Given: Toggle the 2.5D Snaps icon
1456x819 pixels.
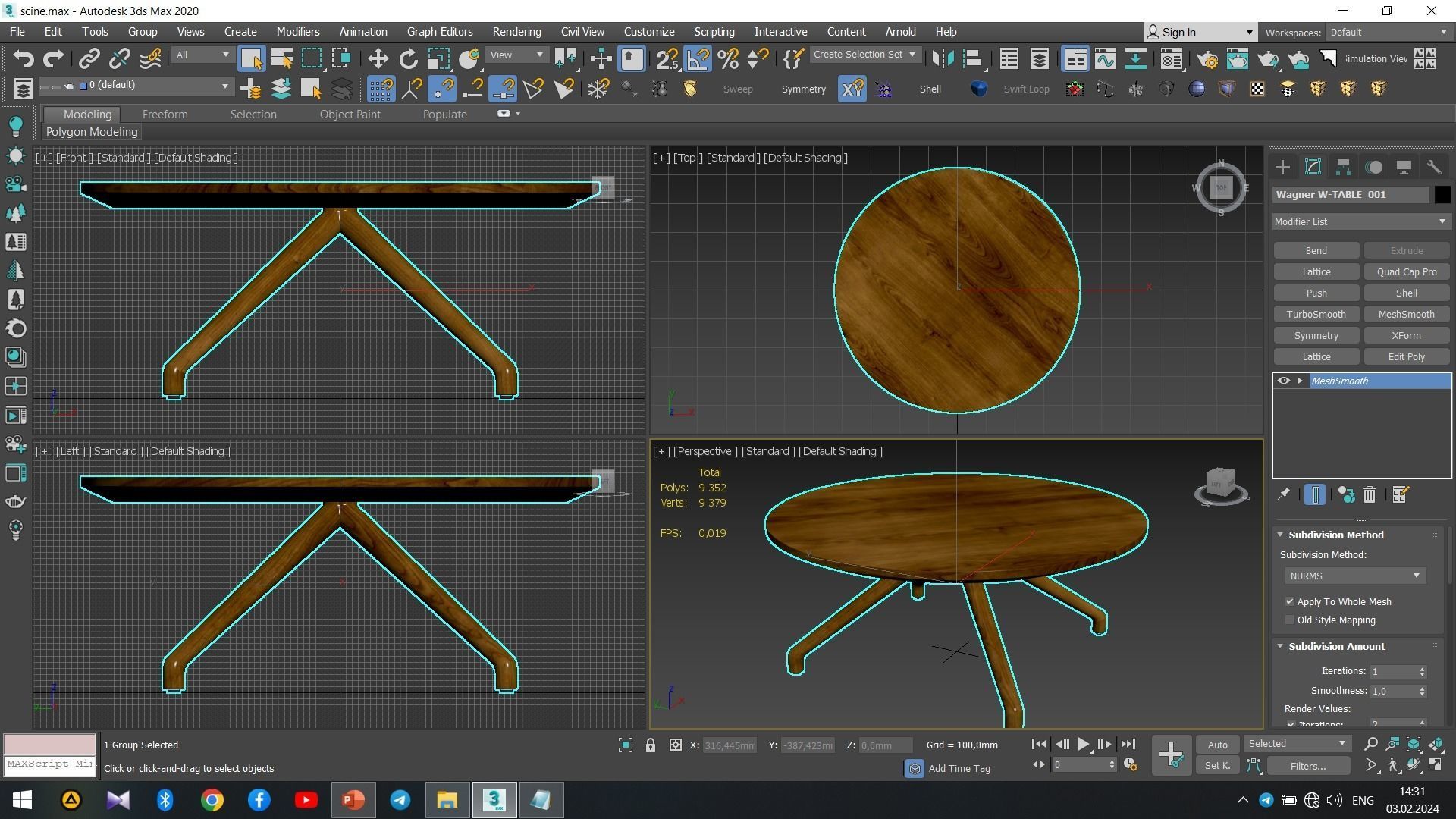Looking at the screenshot, I should (x=667, y=58).
